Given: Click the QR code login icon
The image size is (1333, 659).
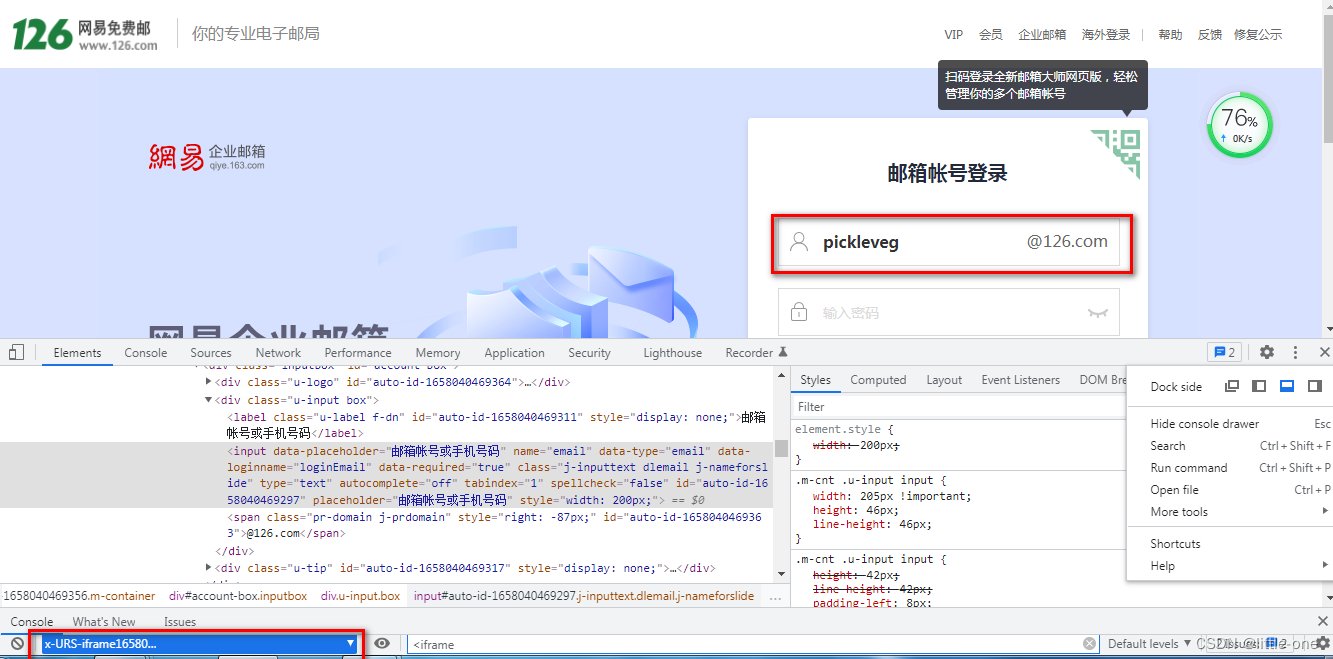Looking at the screenshot, I should (1115, 153).
